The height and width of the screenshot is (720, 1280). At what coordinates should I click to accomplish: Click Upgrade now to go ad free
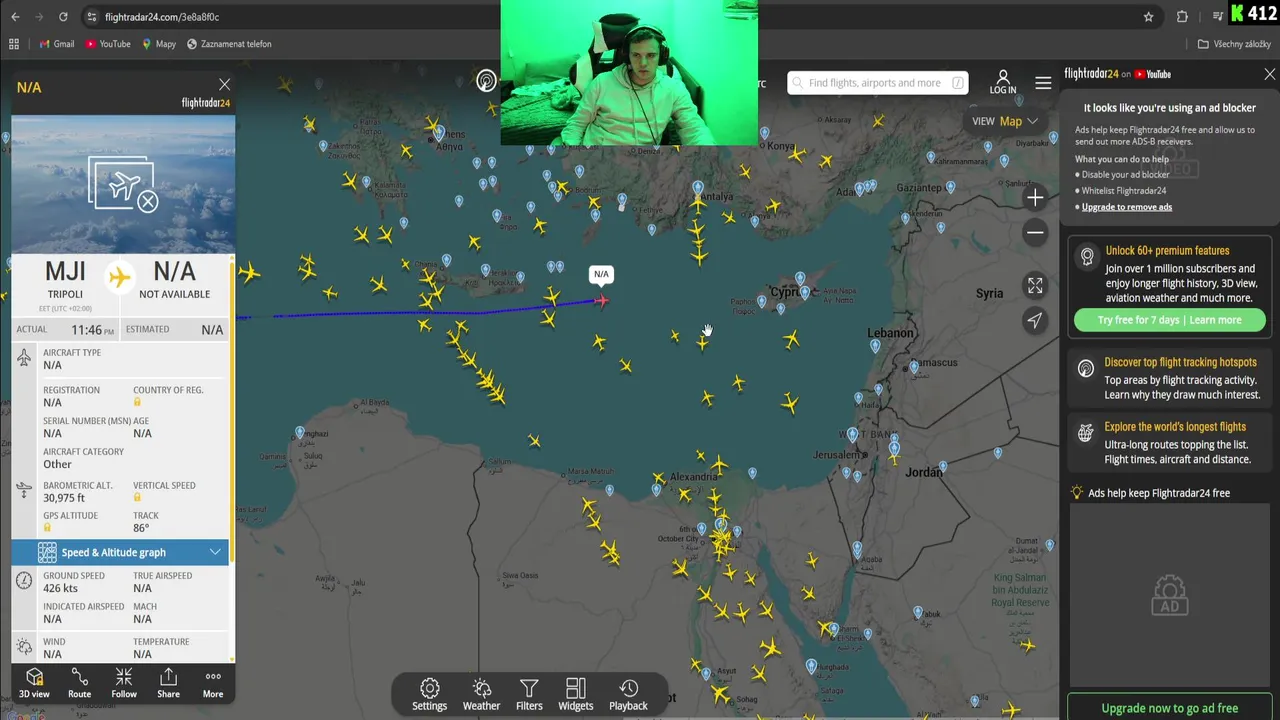tap(1170, 708)
